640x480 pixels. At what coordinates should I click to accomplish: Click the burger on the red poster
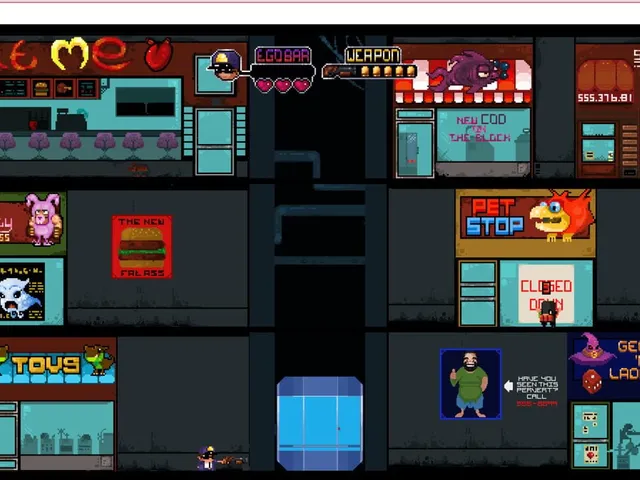[x=142, y=247]
